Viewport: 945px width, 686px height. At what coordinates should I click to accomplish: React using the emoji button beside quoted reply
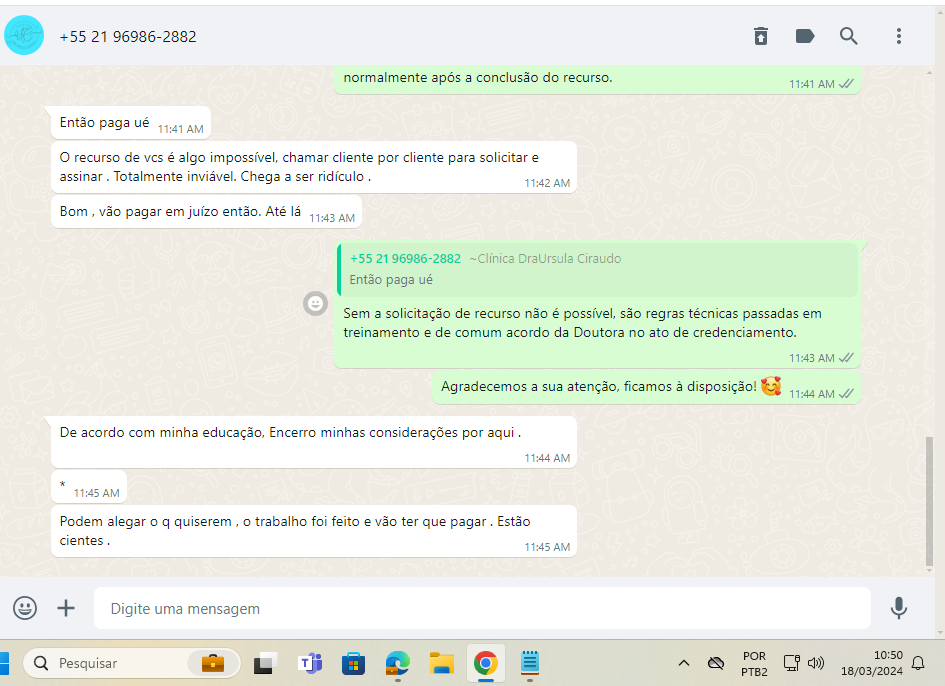[315, 303]
